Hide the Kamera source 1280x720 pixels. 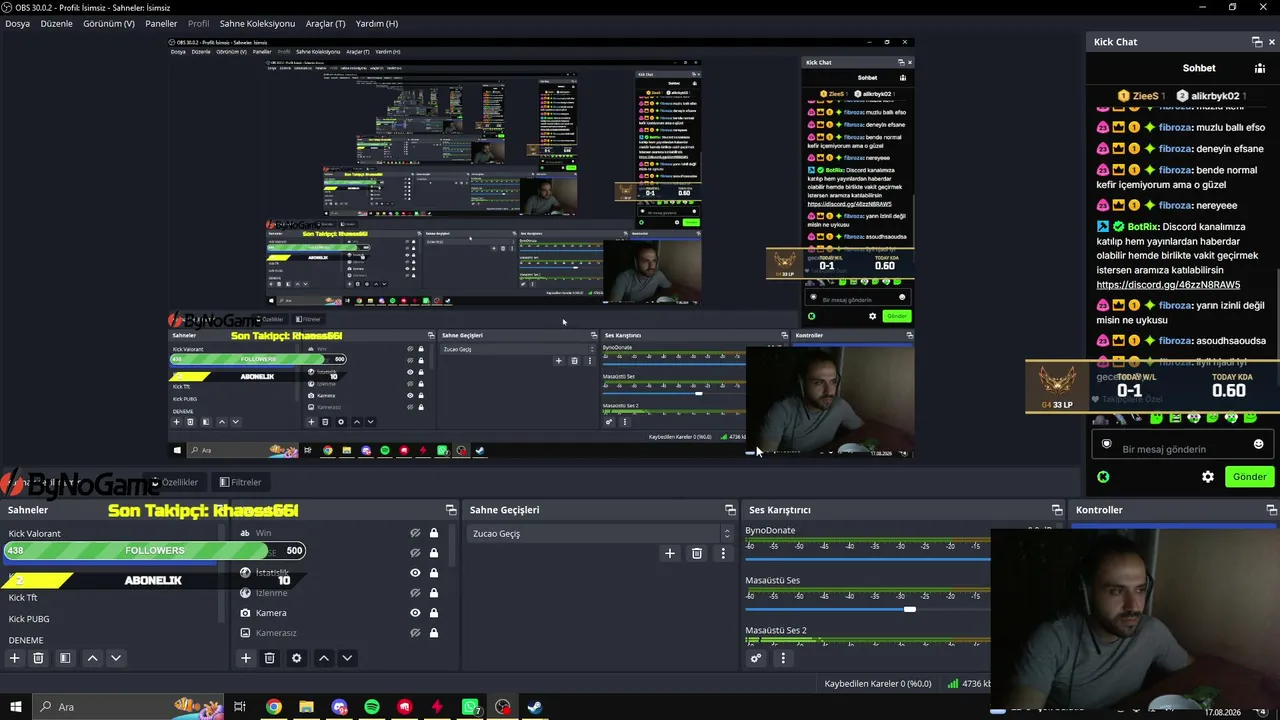[415, 613]
